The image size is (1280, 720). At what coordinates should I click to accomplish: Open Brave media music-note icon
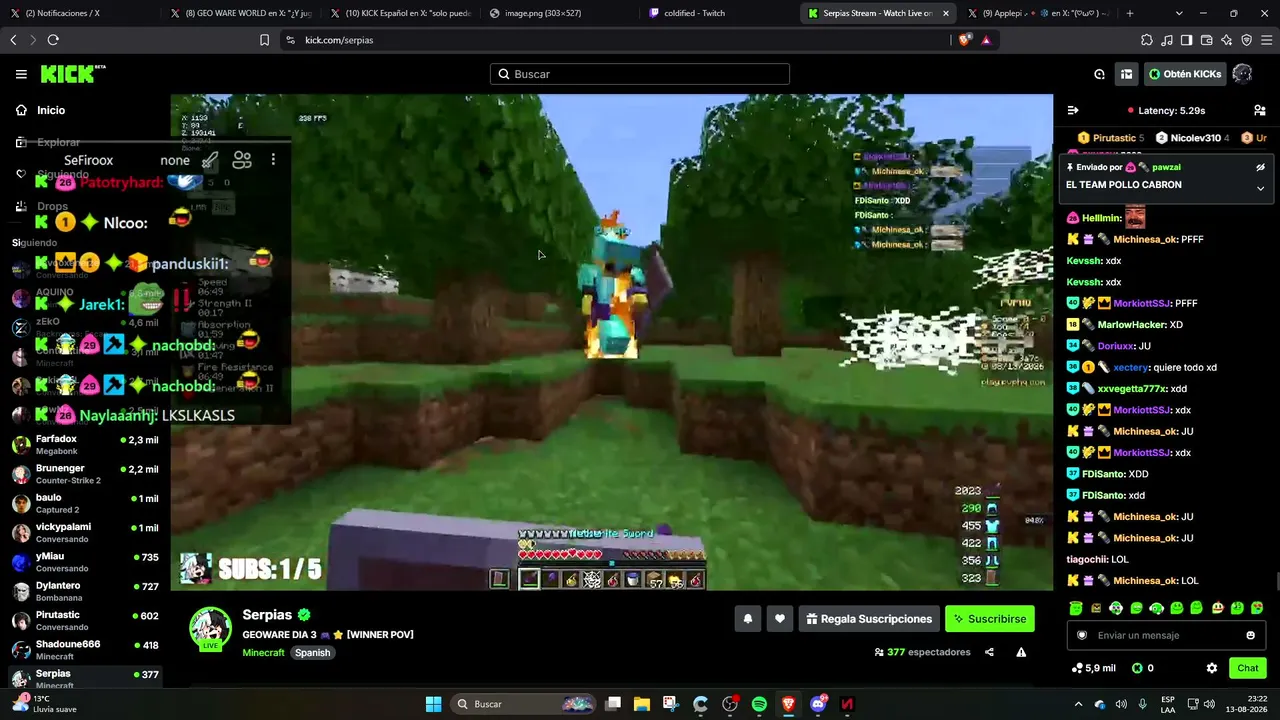pyautogui.click(x=1167, y=40)
